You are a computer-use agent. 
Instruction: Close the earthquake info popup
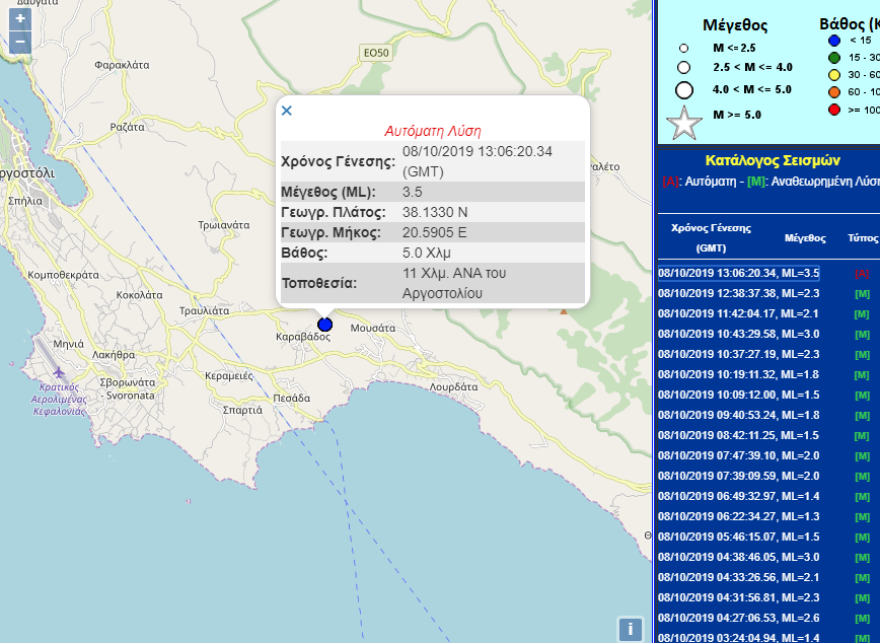click(x=287, y=110)
